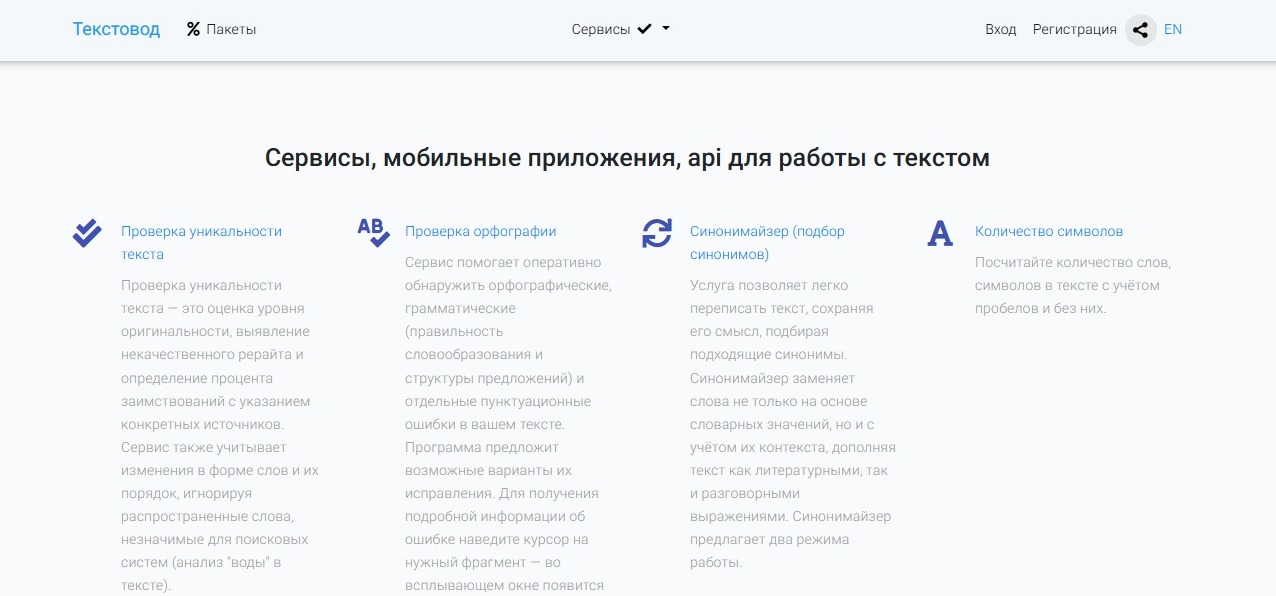Open the Сервисы menu label

point(600,30)
